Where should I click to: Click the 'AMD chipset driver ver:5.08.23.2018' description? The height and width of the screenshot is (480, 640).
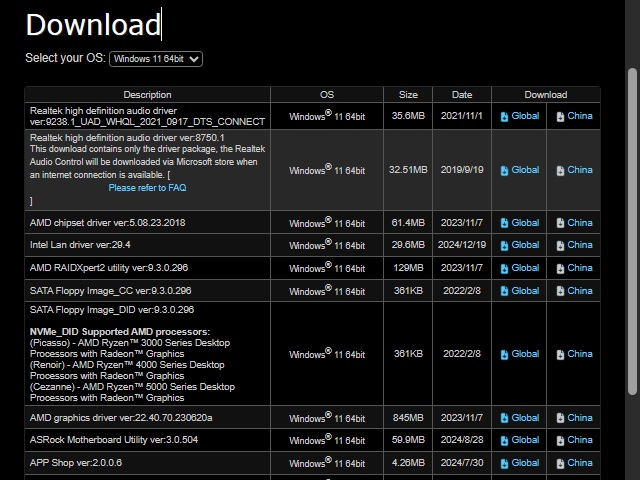pyautogui.click(x=107, y=223)
